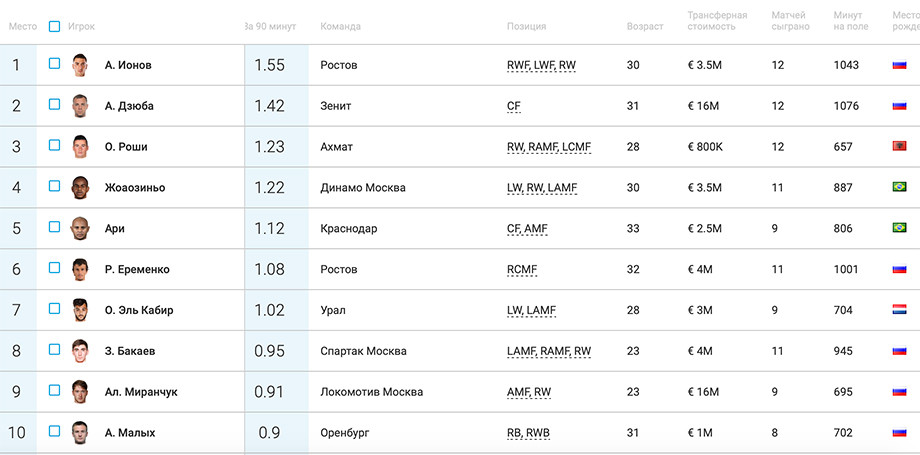The width and height of the screenshot is (920, 455).
Task: Click A. Дзюба's player avatar
Action: (x=80, y=106)
